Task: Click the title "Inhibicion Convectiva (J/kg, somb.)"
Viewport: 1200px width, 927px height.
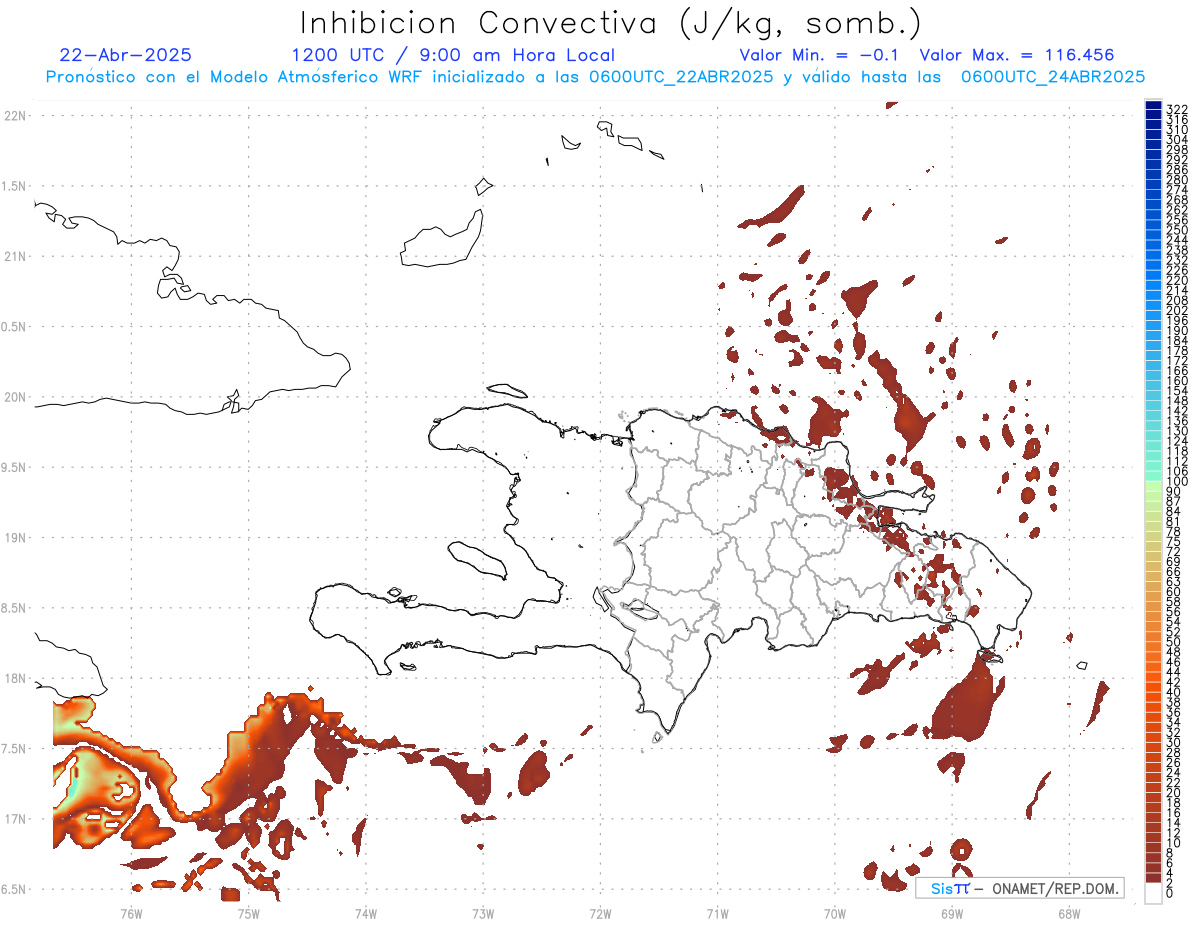Action: 611,25
